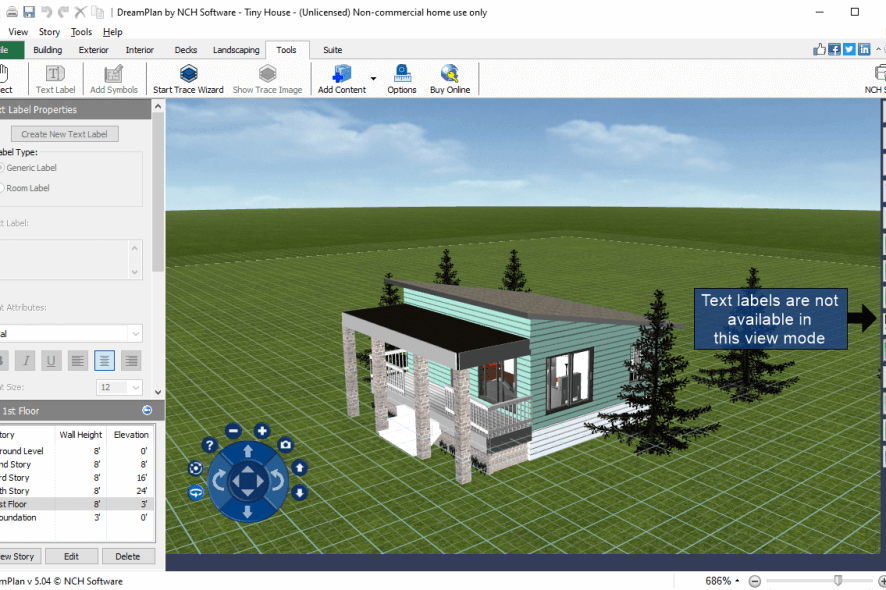This screenshot has width=886, height=590.
Task: Share on LinkedIn
Action: (864, 50)
